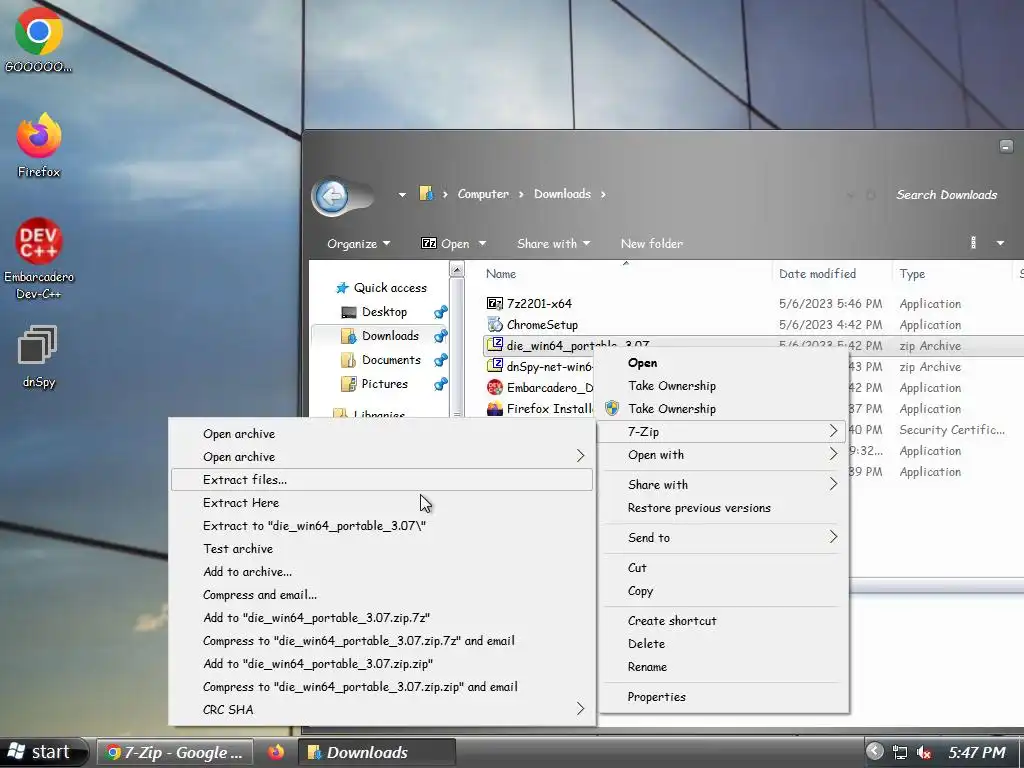Click the Desktop icon in navigation pane
Screen dimensions: 1024x768
[349, 312]
